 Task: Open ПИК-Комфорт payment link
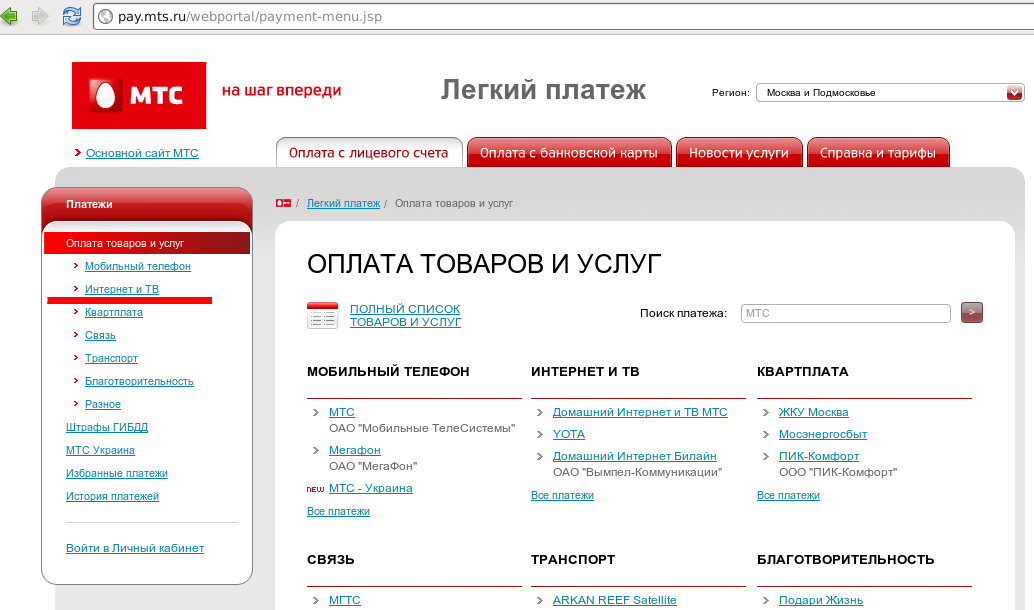pyautogui.click(x=819, y=456)
